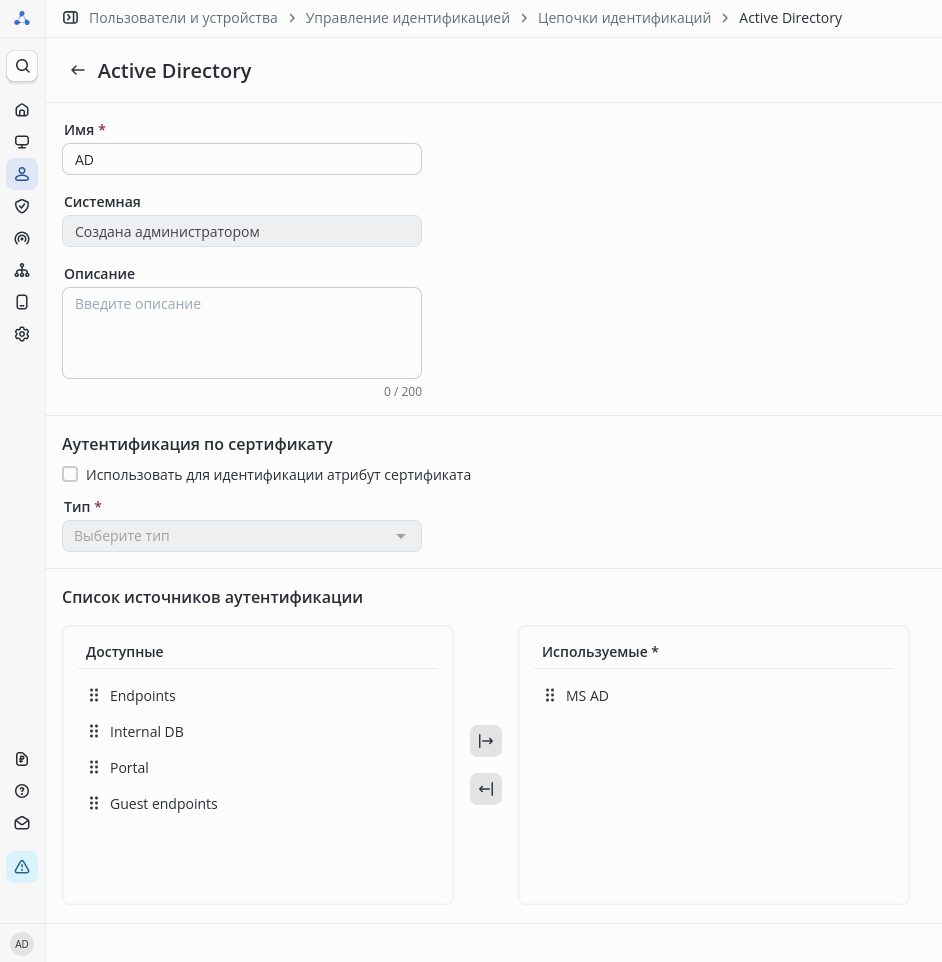Click the Имя input field
942x962 pixels.
click(242, 160)
